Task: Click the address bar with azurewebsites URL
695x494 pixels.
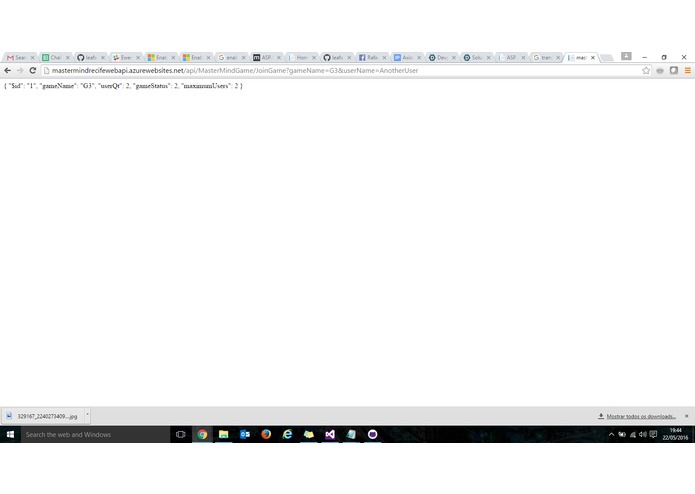Action: pos(341,70)
